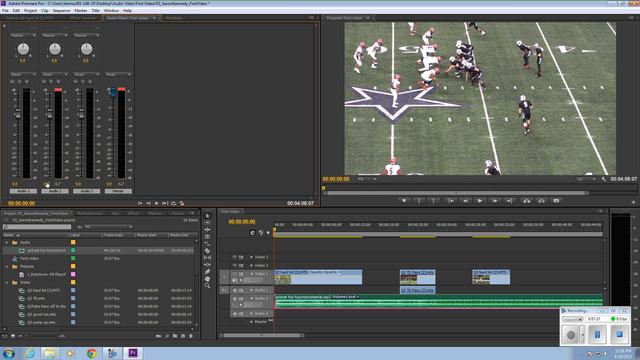
Task: Toggle visibility eye for Video 3 track
Action: coord(235,257)
